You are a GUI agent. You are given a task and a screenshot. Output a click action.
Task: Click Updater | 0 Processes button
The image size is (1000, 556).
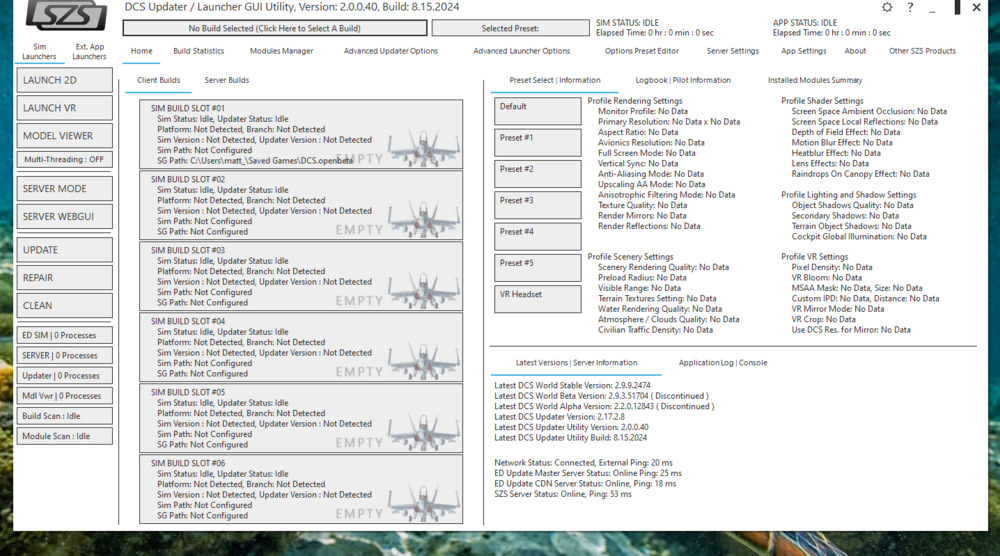tap(64, 376)
